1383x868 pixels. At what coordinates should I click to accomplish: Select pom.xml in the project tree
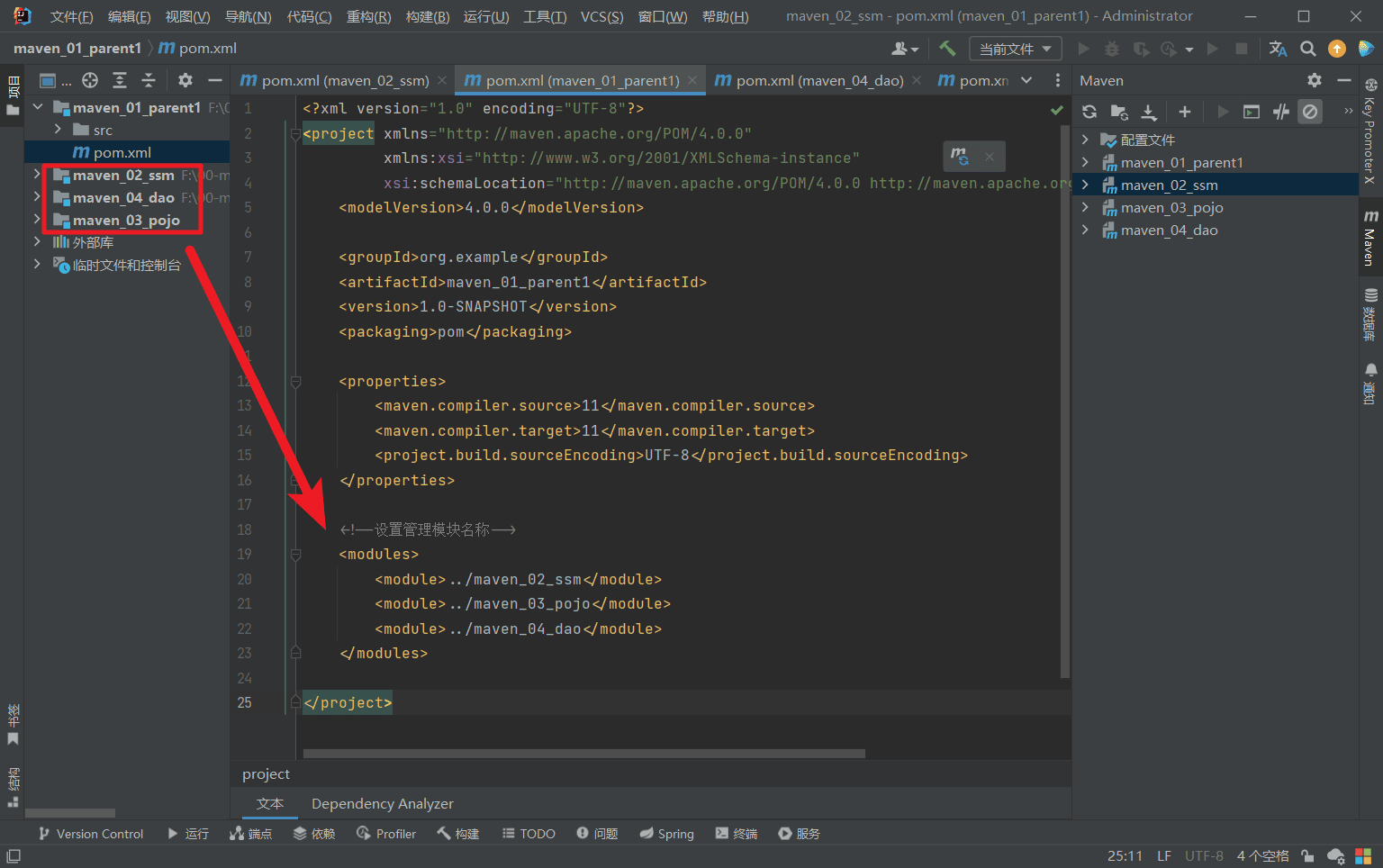pyautogui.click(x=122, y=152)
